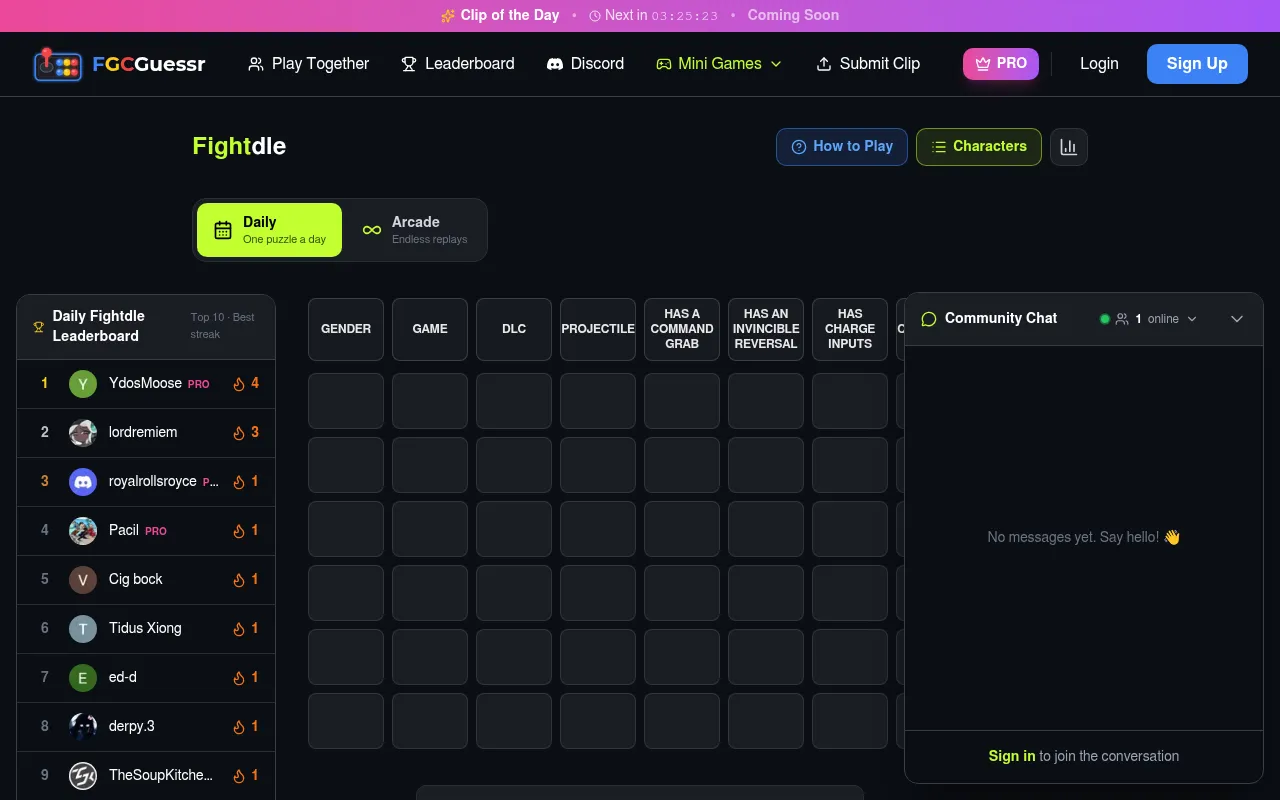Image resolution: width=1280 pixels, height=800 pixels.
Task: Click the clock icon beside Next in timer
Action: click(x=595, y=16)
